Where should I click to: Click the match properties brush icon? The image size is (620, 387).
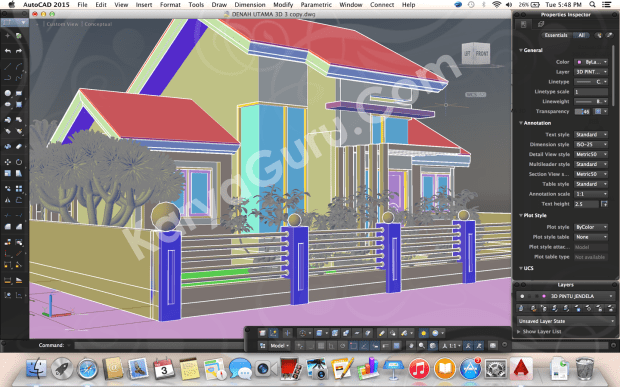pyautogui.click(x=610, y=35)
